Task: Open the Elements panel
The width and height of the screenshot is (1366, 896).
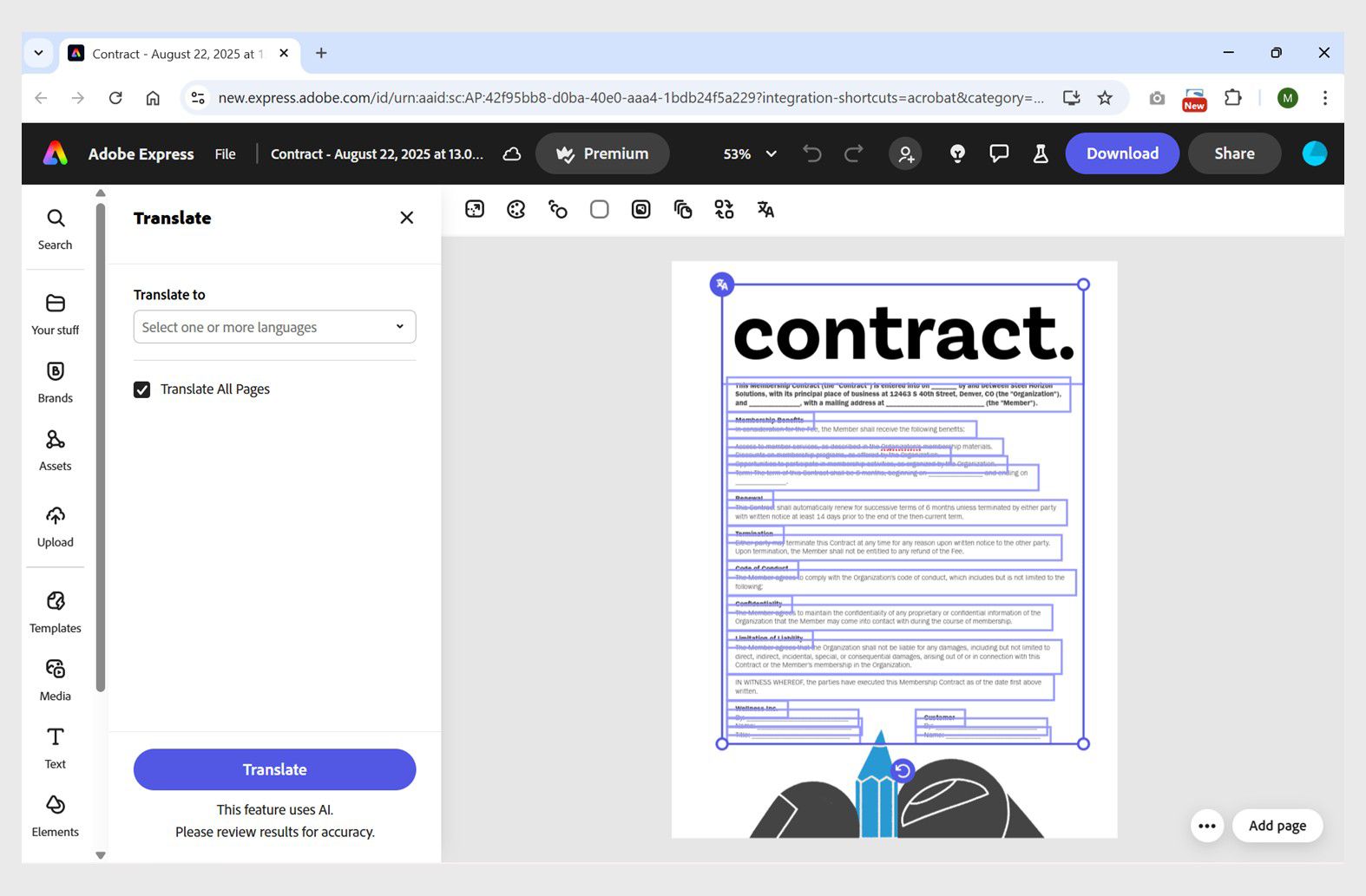Action: point(55,816)
